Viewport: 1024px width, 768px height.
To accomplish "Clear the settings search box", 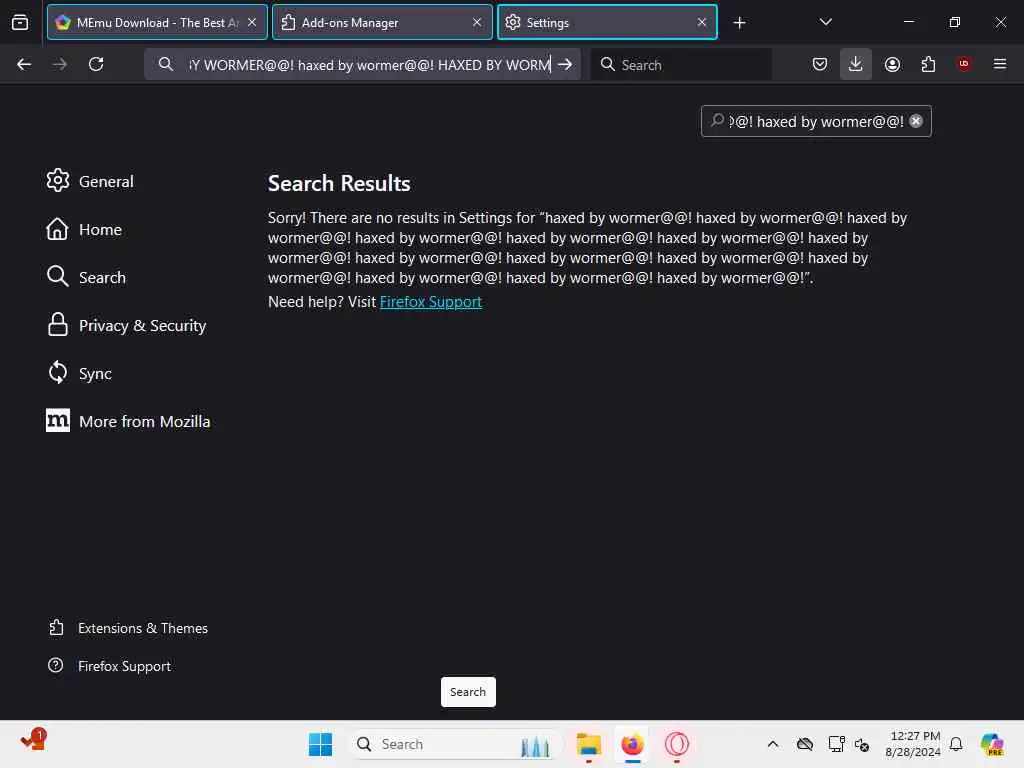I will click(x=916, y=121).
